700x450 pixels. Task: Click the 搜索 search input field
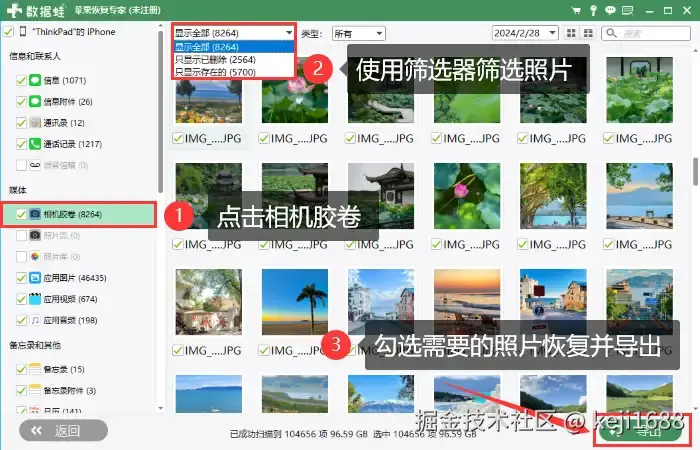646,33
